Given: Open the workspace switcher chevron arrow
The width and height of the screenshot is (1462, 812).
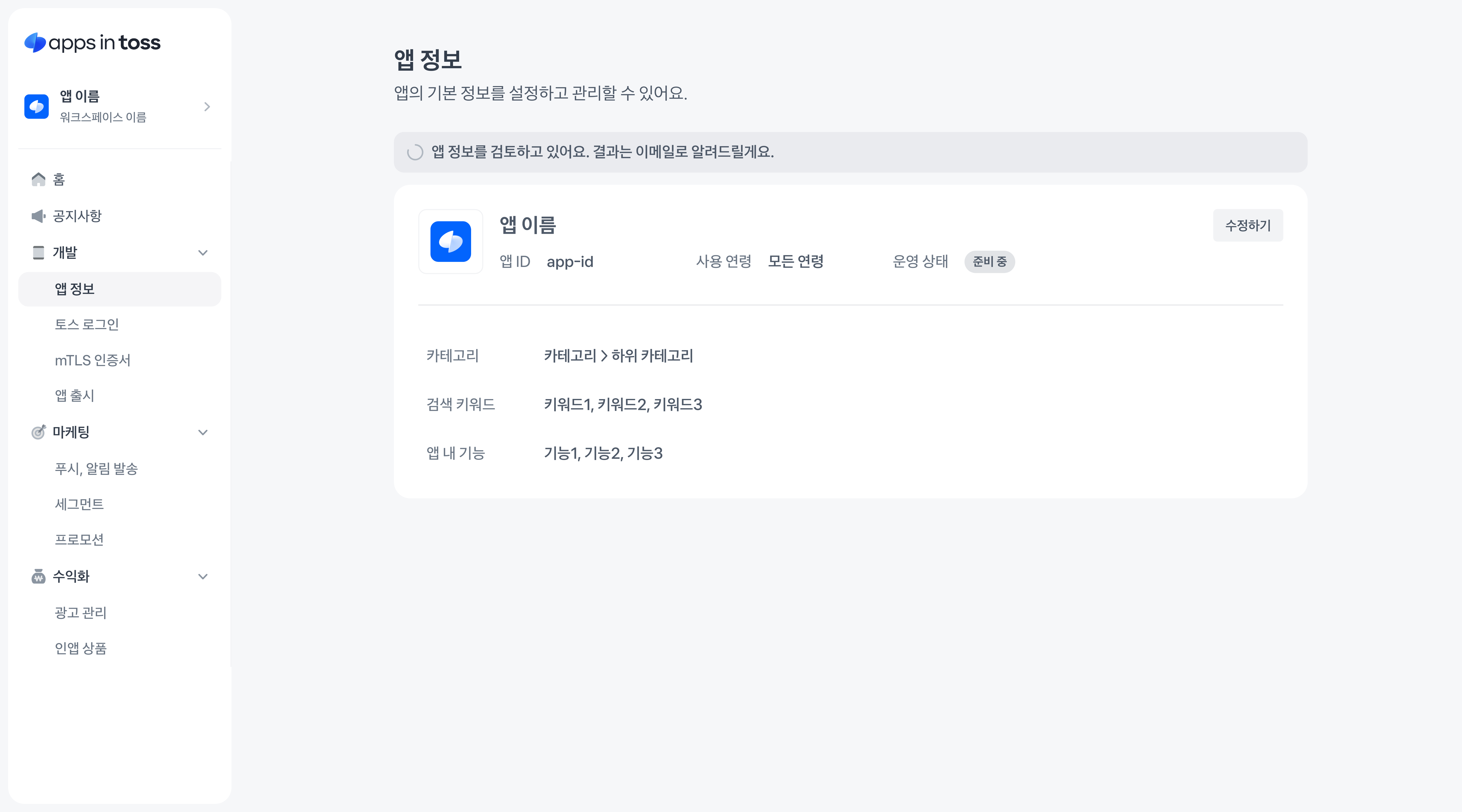Looking at the screenshot, I should pyautogui.click(x=207, y=107).
